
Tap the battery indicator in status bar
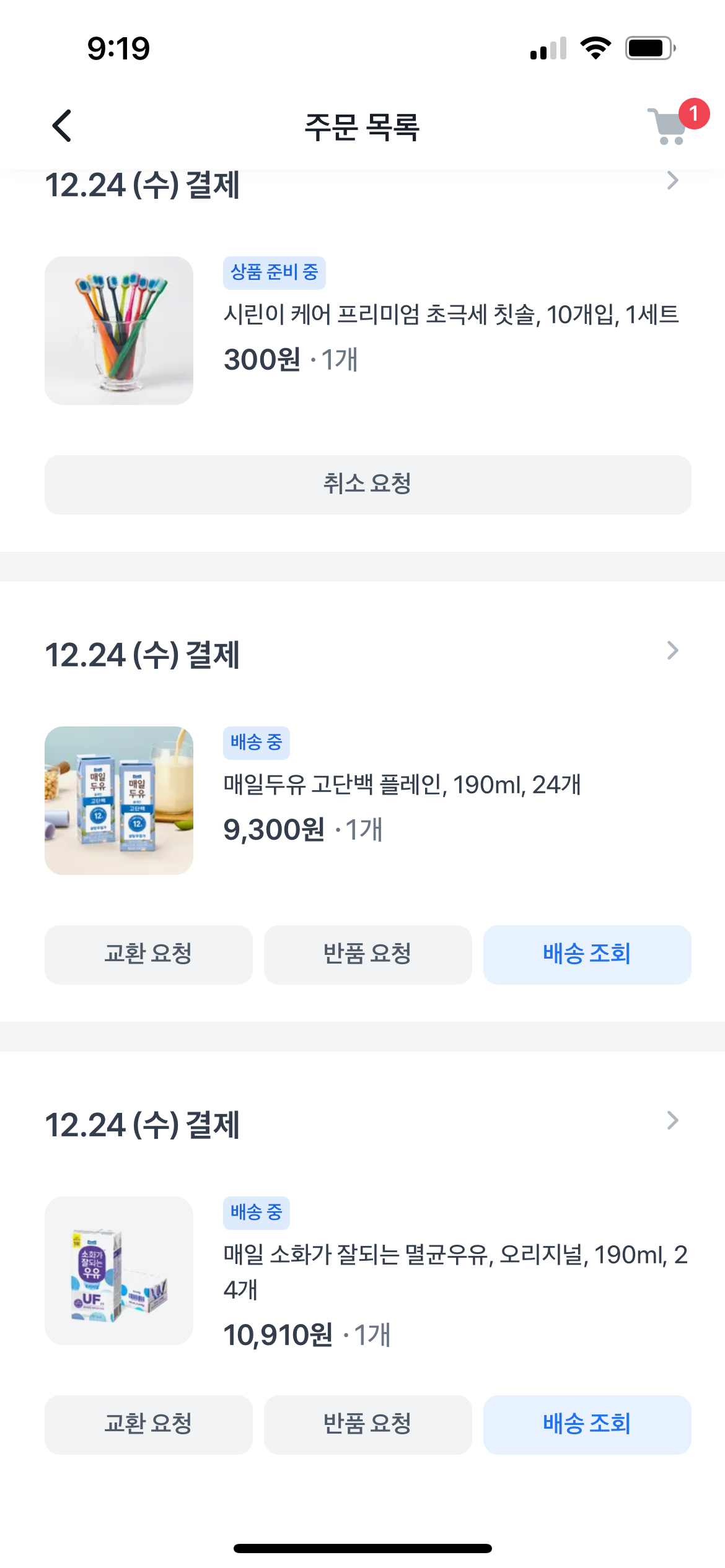click(649, 48)
